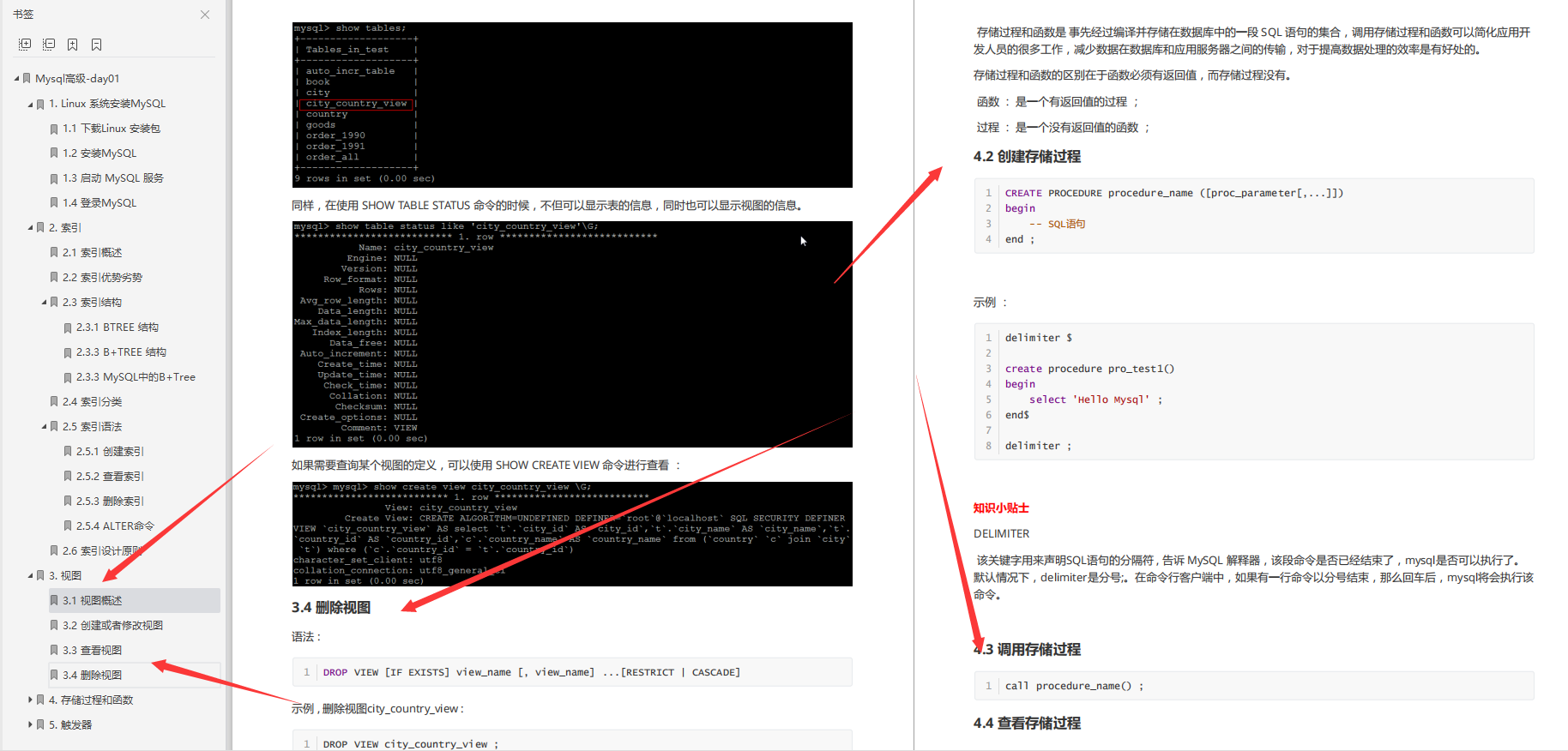Click the code line DROP VIEW city_country_view
The image size is (1568, 751).
(410, 744)
